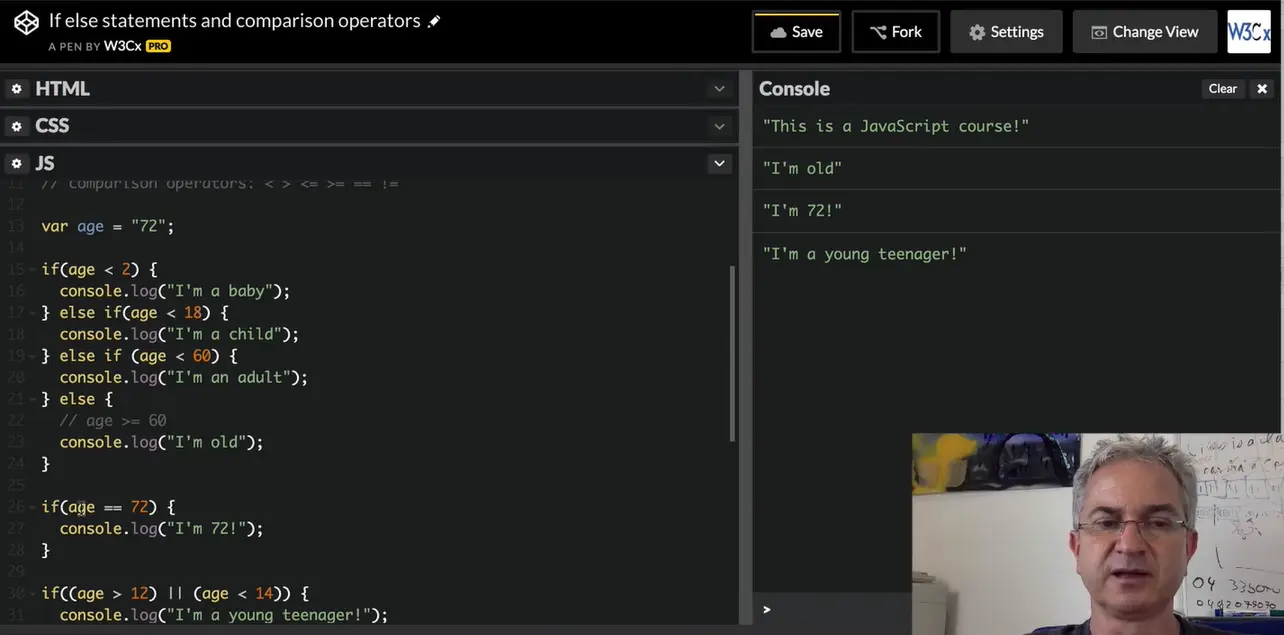The image size is (1284, 635).
Task: Open W3Cx author profile link
Action: pyautogui.click(x=122, y=46)
